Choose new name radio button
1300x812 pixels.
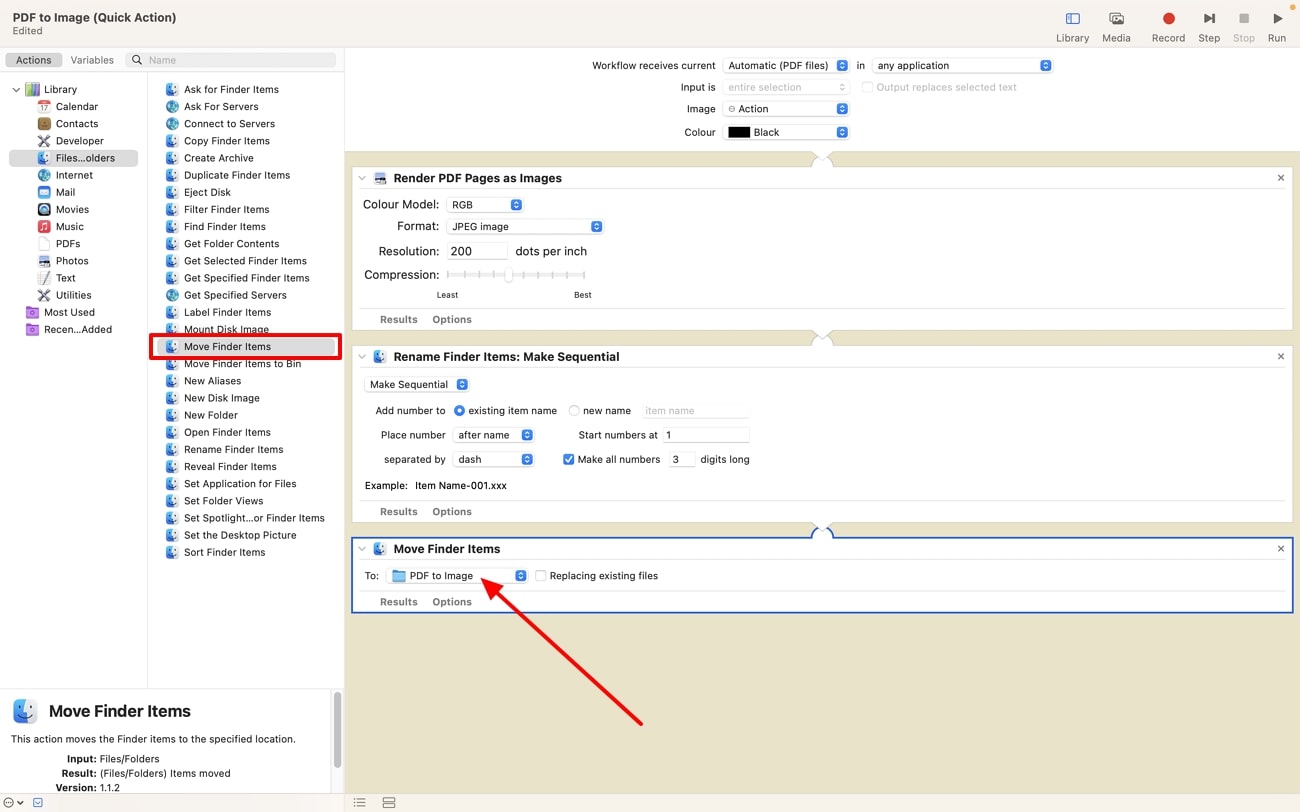click(574, 411)
